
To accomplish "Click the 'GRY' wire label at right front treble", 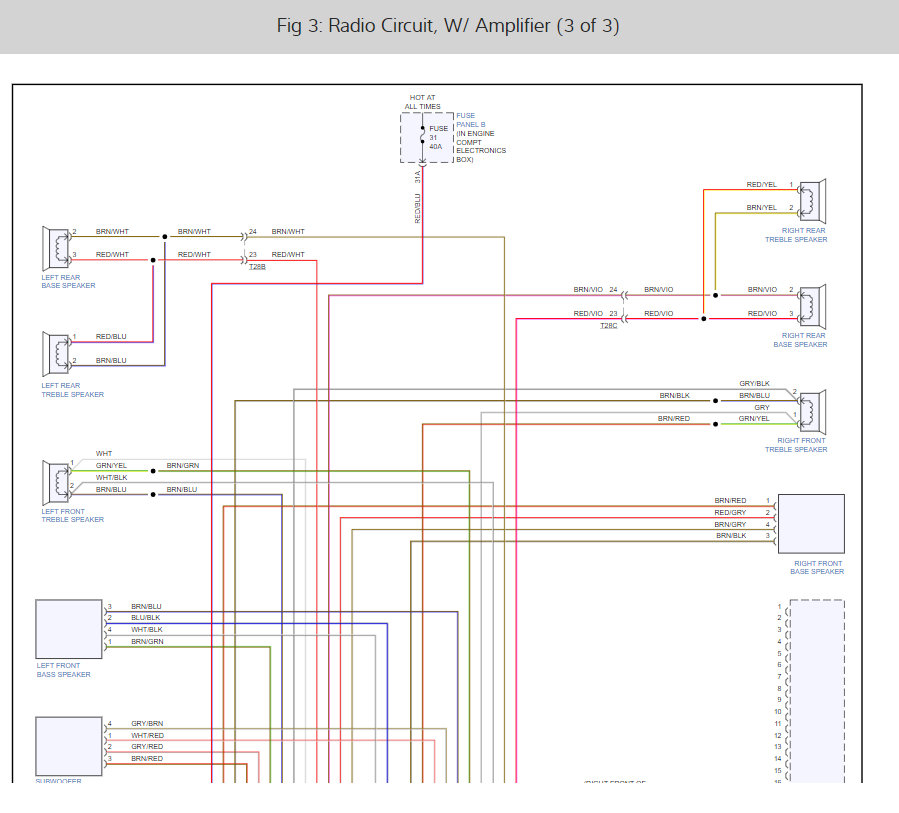I will pos(762,408).
